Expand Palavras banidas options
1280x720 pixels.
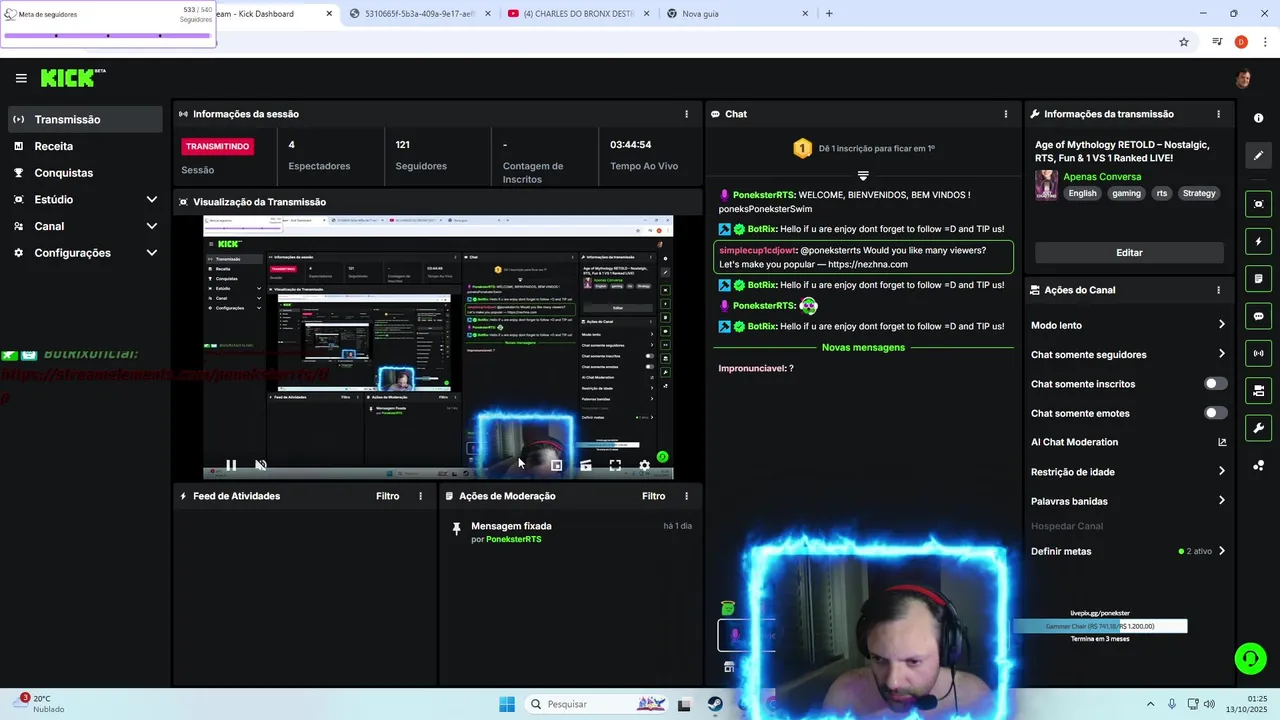(x=1128, y=501)
